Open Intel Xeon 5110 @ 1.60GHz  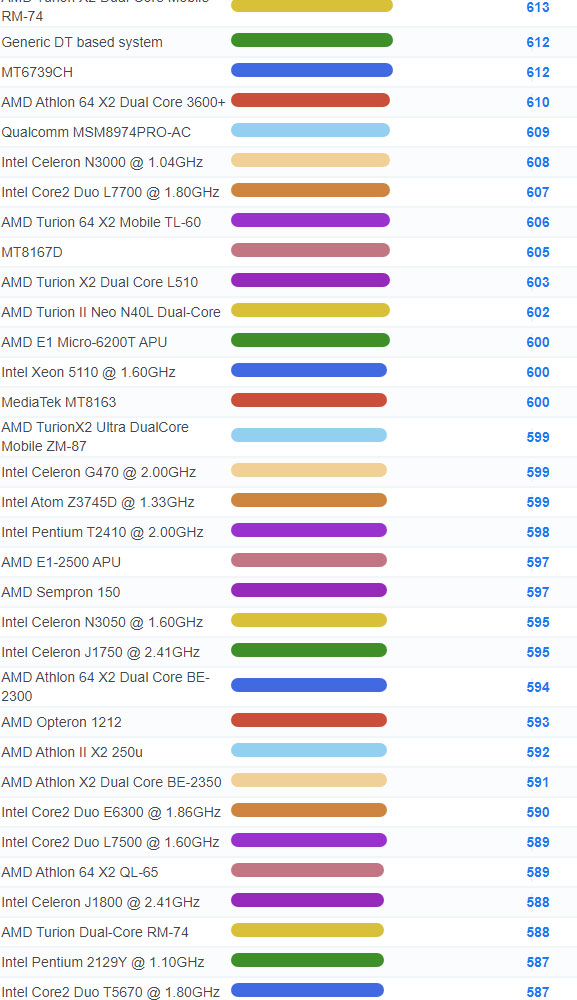point(88,372)
